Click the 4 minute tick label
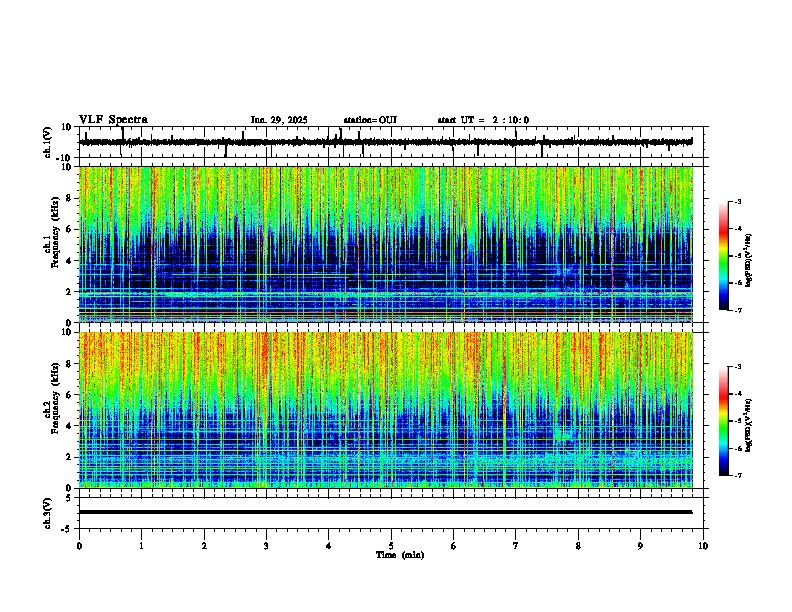This screenshot has height=612, width=792. tap(329, 546)
